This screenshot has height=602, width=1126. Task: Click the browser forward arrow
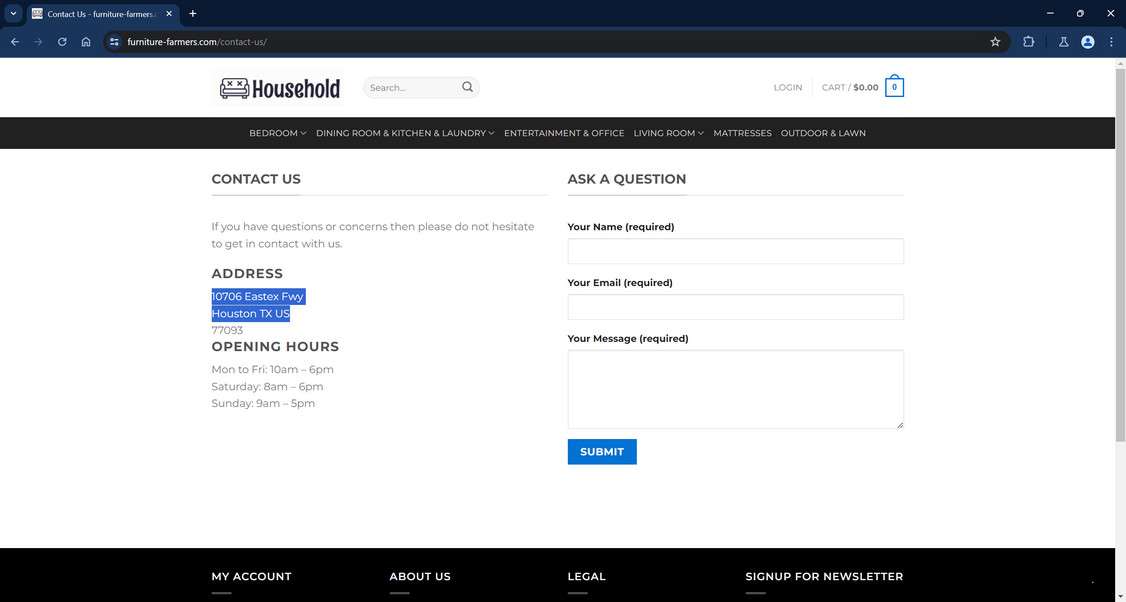[38, 42]
